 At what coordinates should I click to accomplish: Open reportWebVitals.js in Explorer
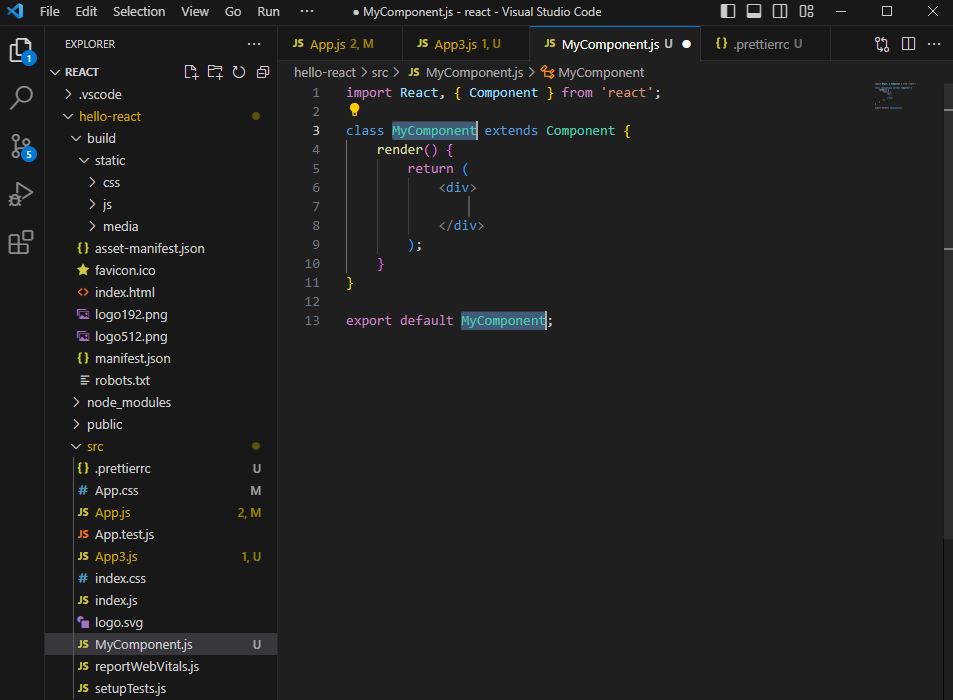point(146,667)
